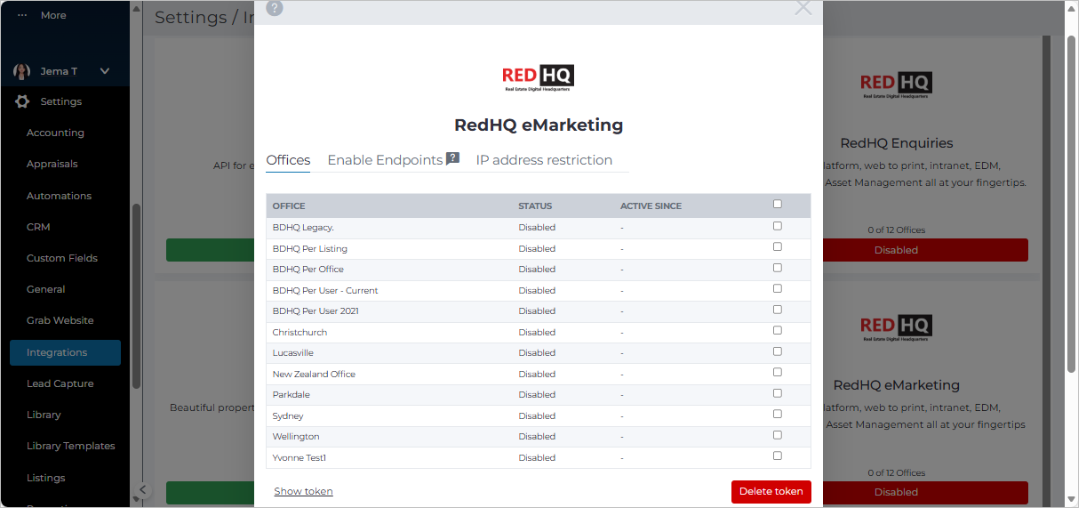This screenshot has width=1080, height=508.
Task: Toggle the select-all offices header checkbox
Action: (x=778, y=204)
